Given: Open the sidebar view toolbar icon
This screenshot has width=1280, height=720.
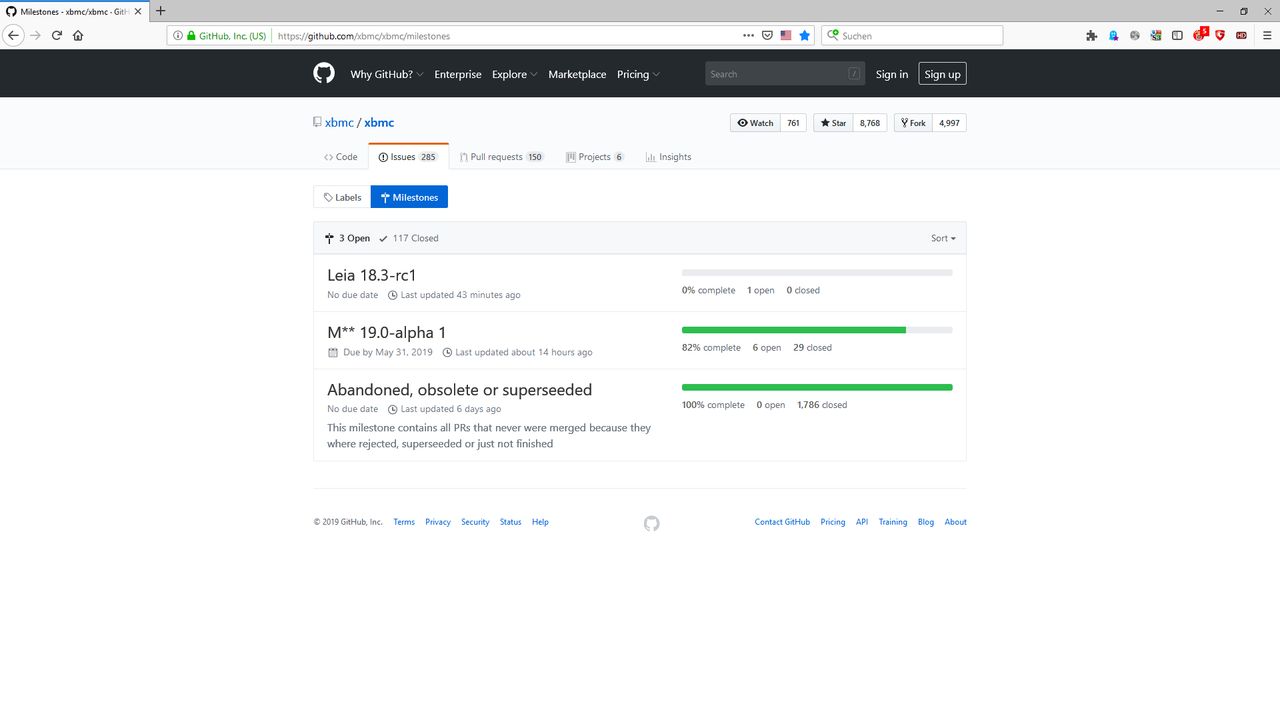Looking at the screenshot, I should pyautogui.click(x=1178, y=35).
